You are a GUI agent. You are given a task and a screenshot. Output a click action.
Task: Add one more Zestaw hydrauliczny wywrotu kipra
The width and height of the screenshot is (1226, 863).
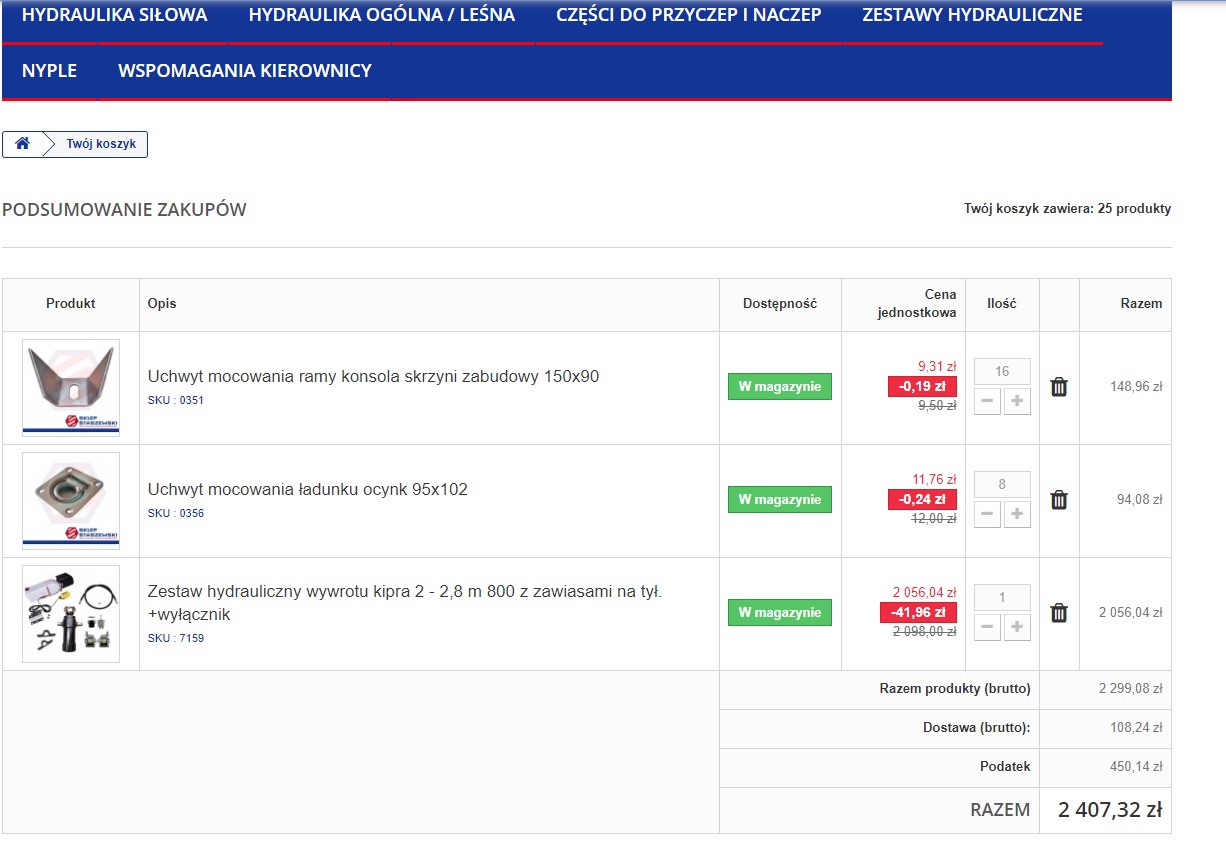[1017, 628]
